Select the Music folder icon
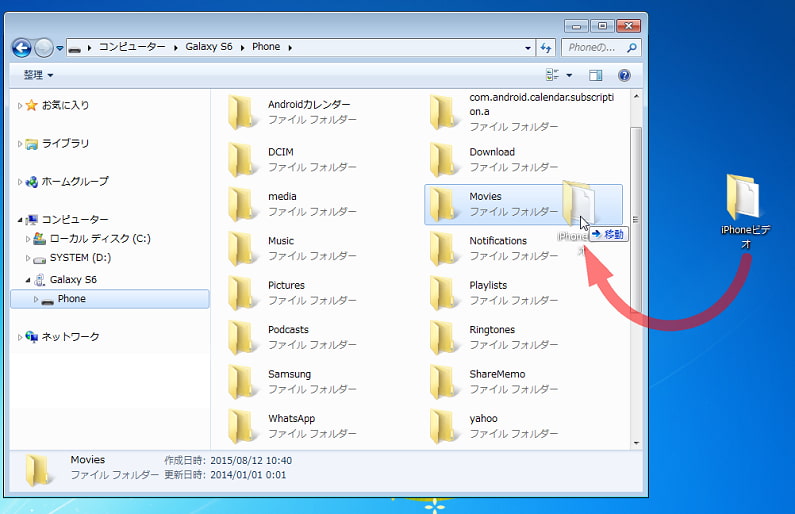 241,248
